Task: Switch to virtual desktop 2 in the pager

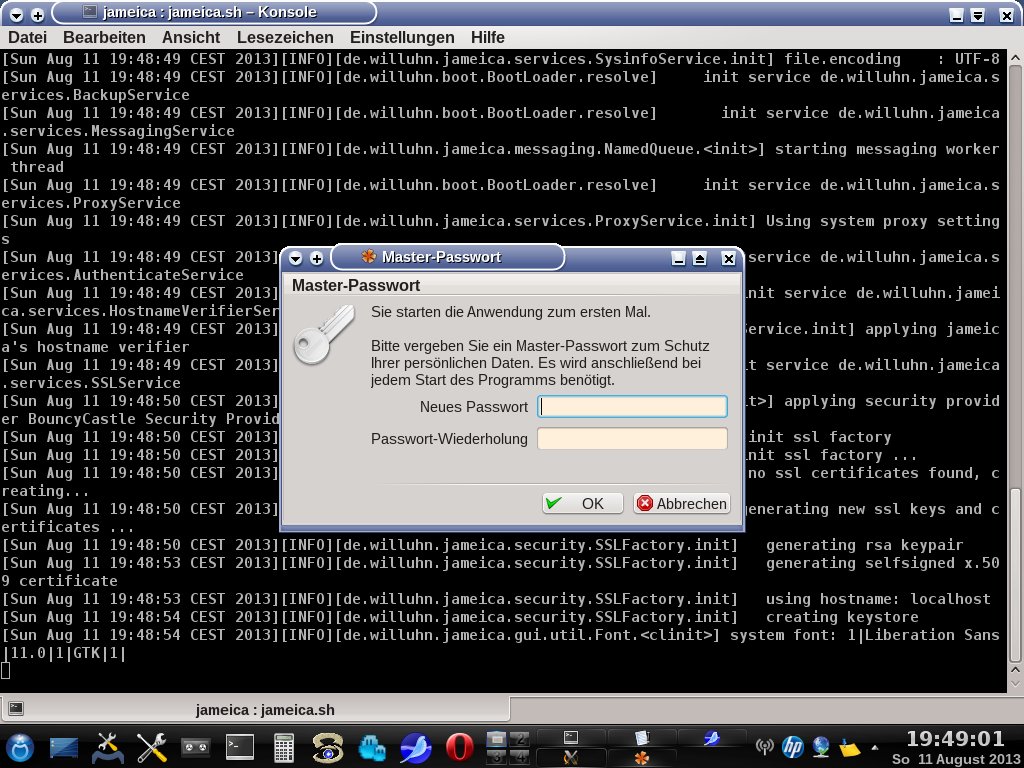Action: (x=519, y=739)
